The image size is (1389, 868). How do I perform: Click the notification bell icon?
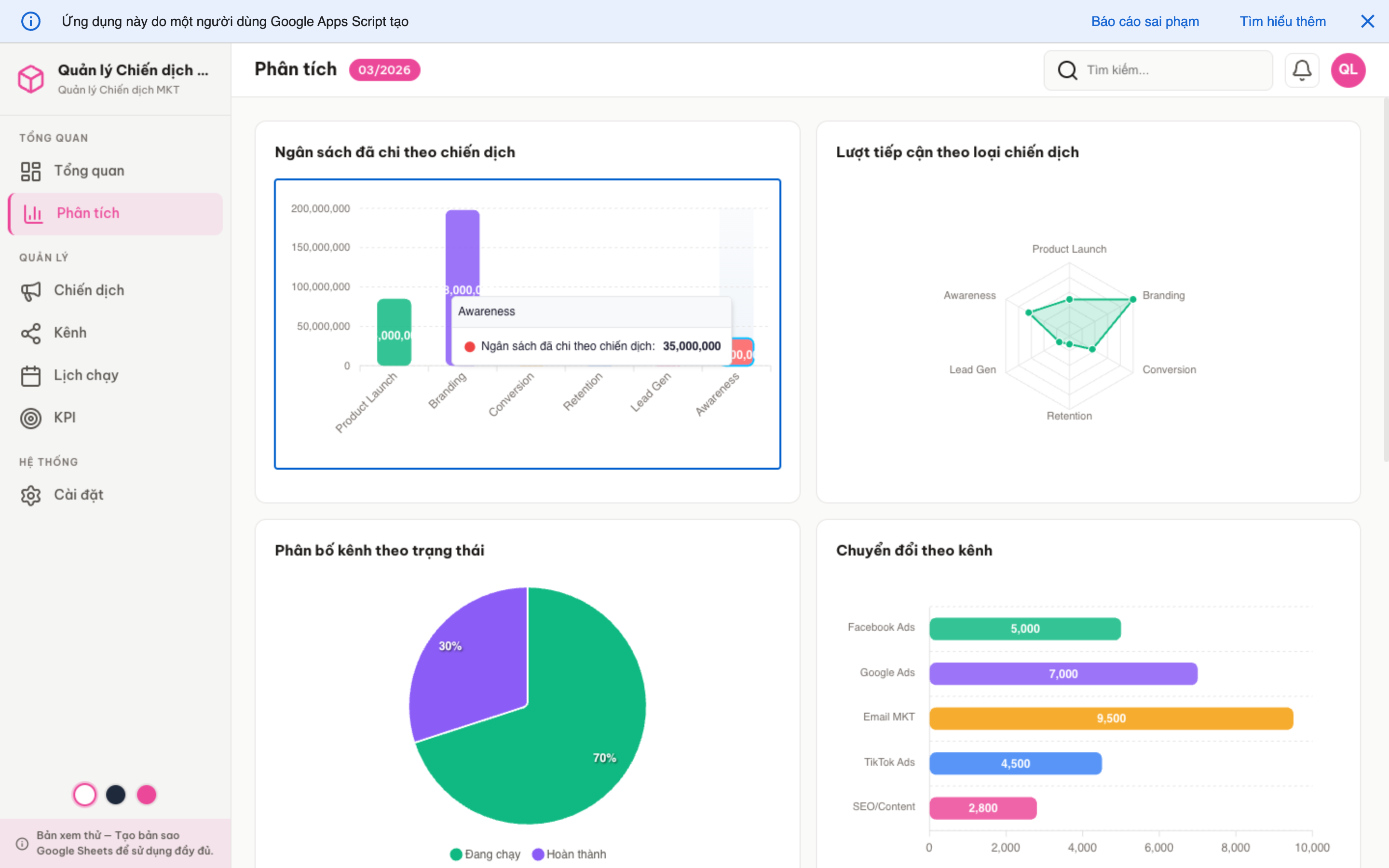pyautogui.click(x=1302, y=69)
